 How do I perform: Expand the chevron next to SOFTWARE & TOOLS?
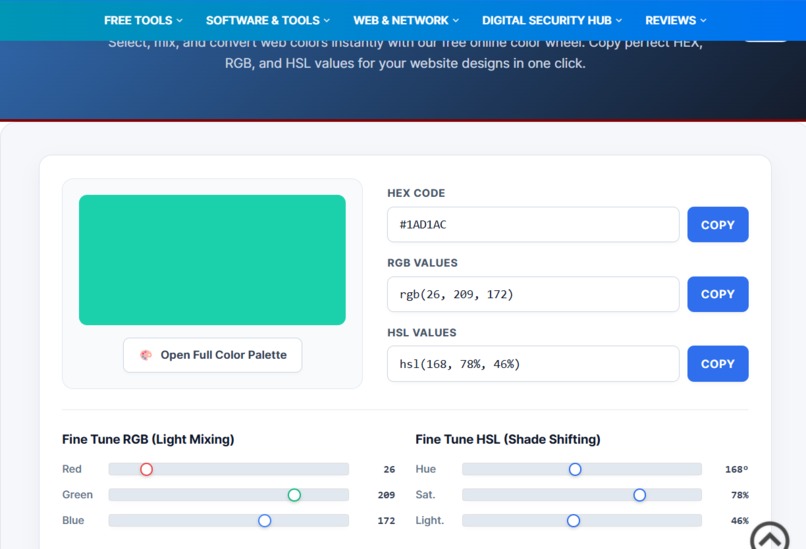[327, 21]
